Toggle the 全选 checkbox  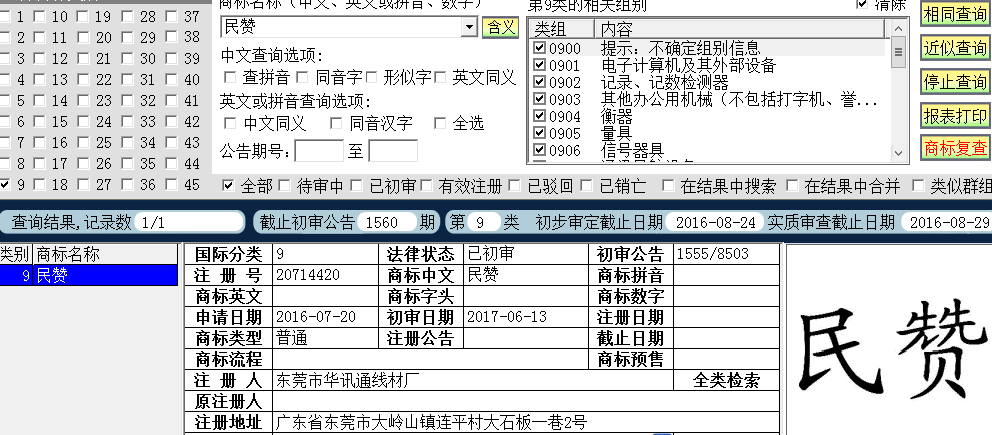[440, 123]
